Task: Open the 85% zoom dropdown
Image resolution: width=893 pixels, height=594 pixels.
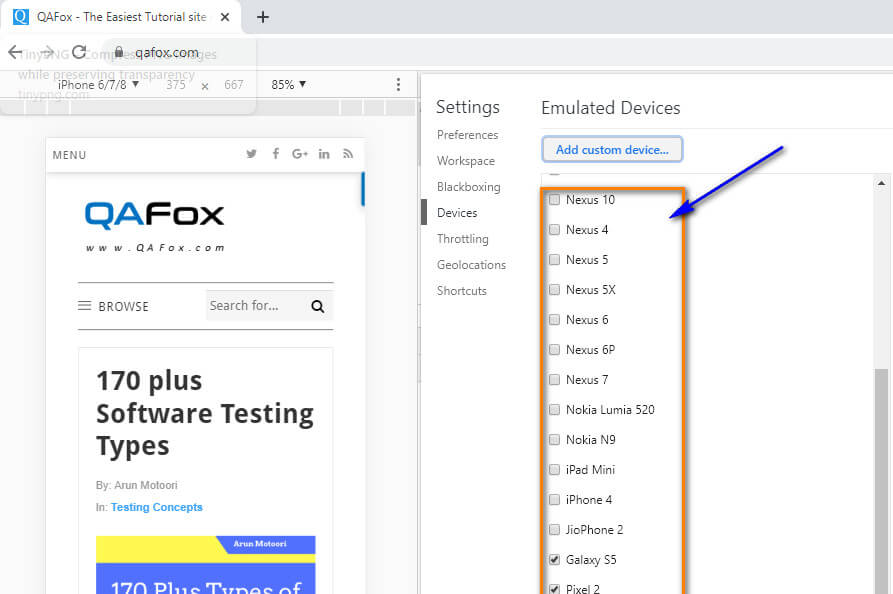Action: tap(289, 85)
